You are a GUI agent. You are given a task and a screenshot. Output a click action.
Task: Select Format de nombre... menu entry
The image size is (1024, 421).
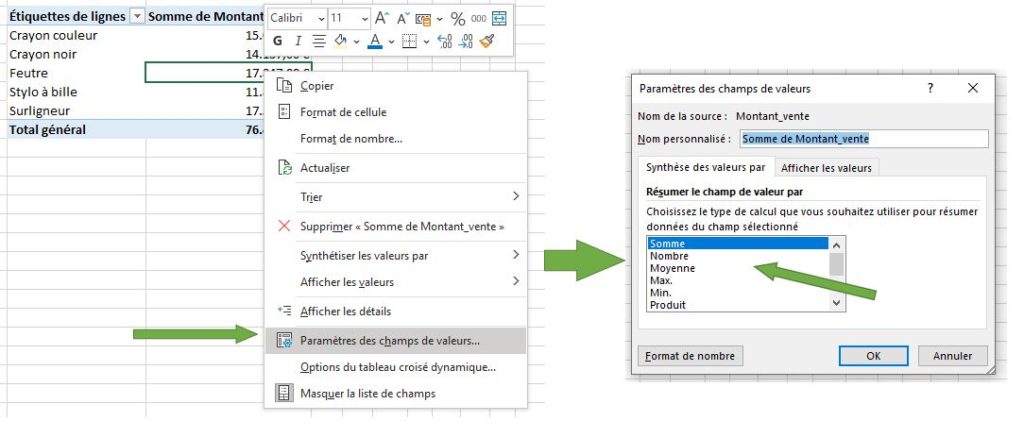[x=395, y=138]
